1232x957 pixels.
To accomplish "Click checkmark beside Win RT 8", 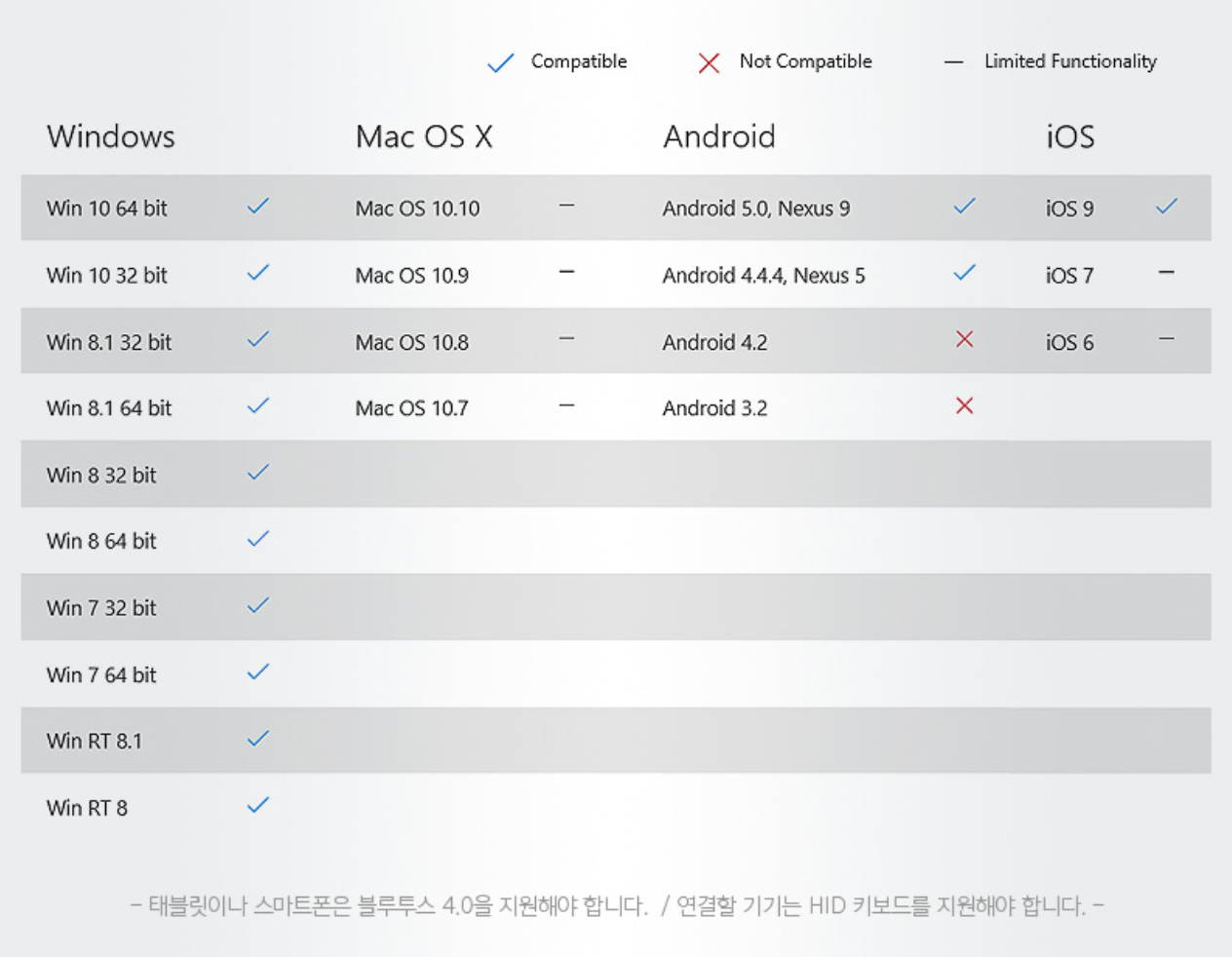I will [x=258, y=805].
